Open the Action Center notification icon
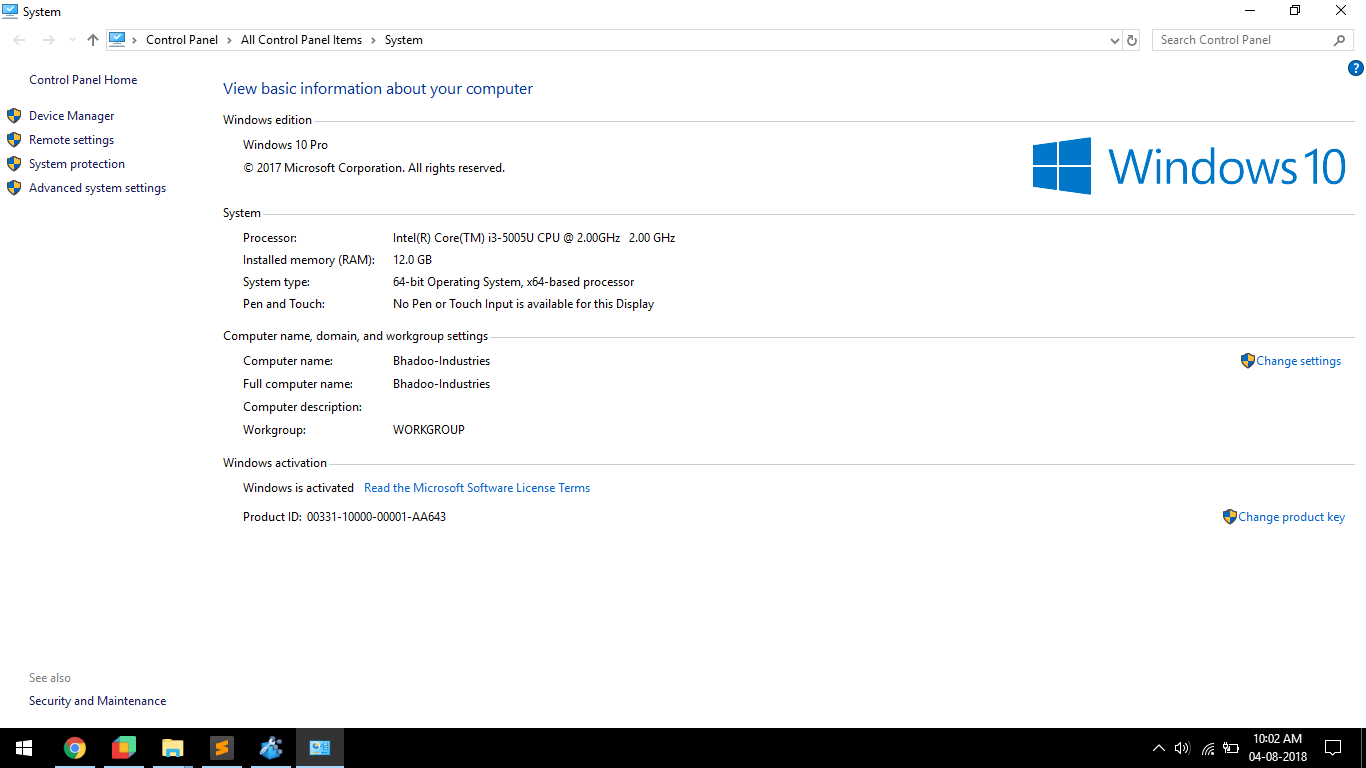1366x768 pixels. (1332, 748)
